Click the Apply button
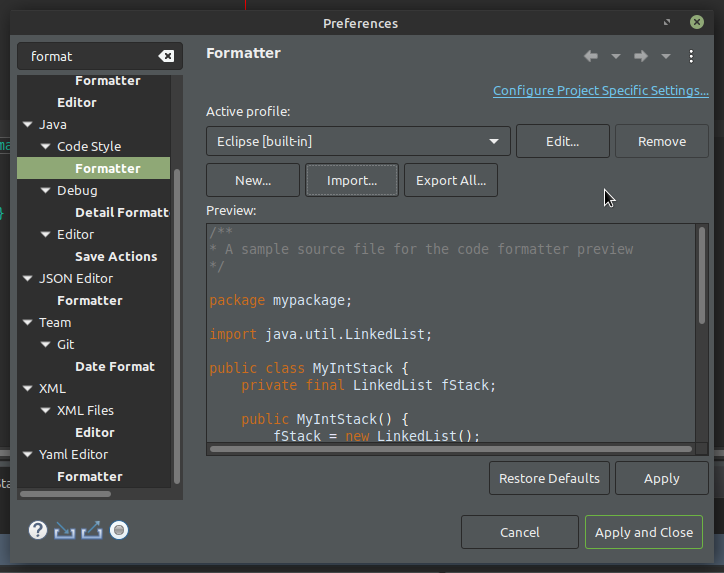This screenshot has height=573, width=724. [x=662, y=478]
